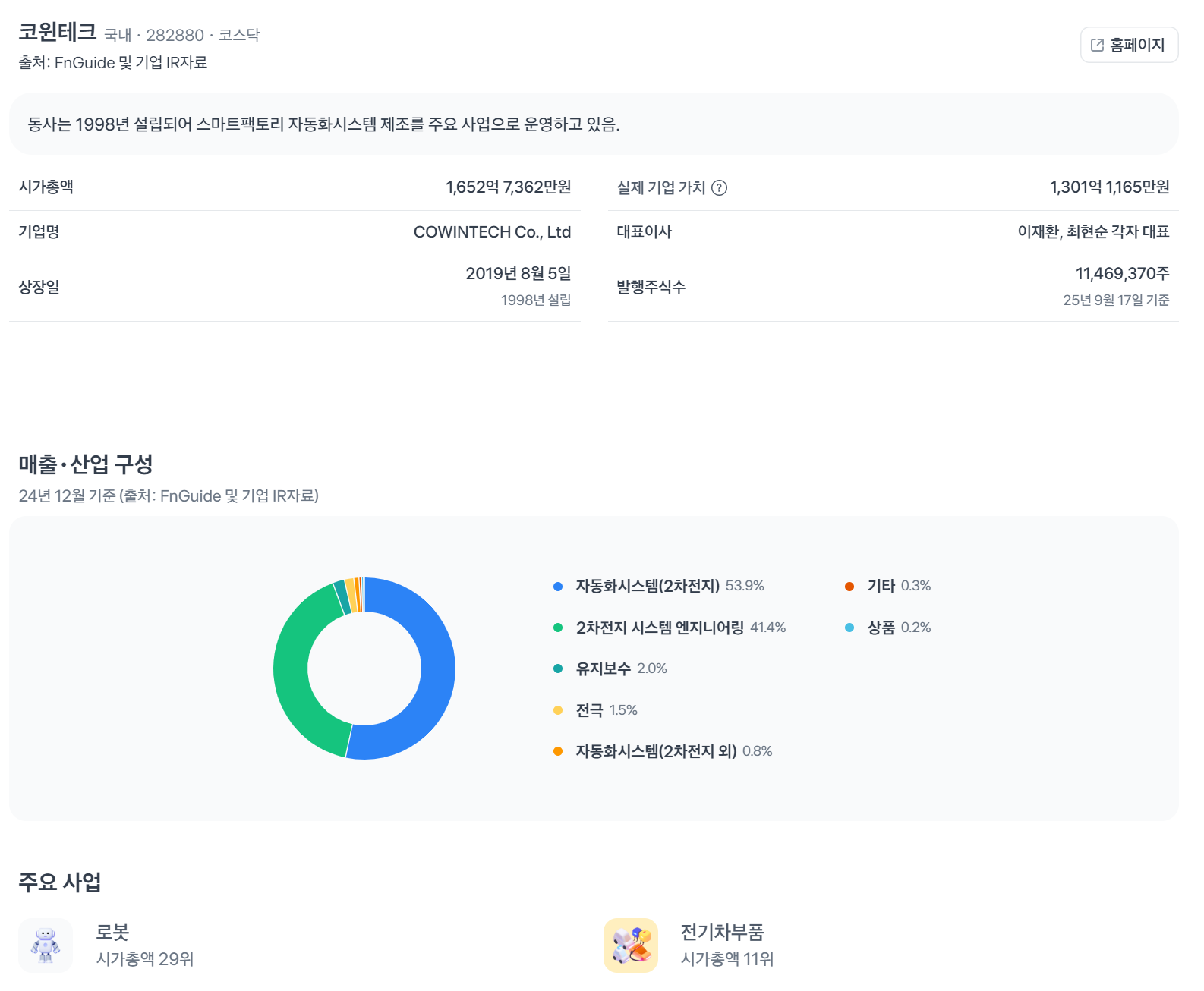Open the 로봇 main business link

pyautogui.click(x=112, y=932)
